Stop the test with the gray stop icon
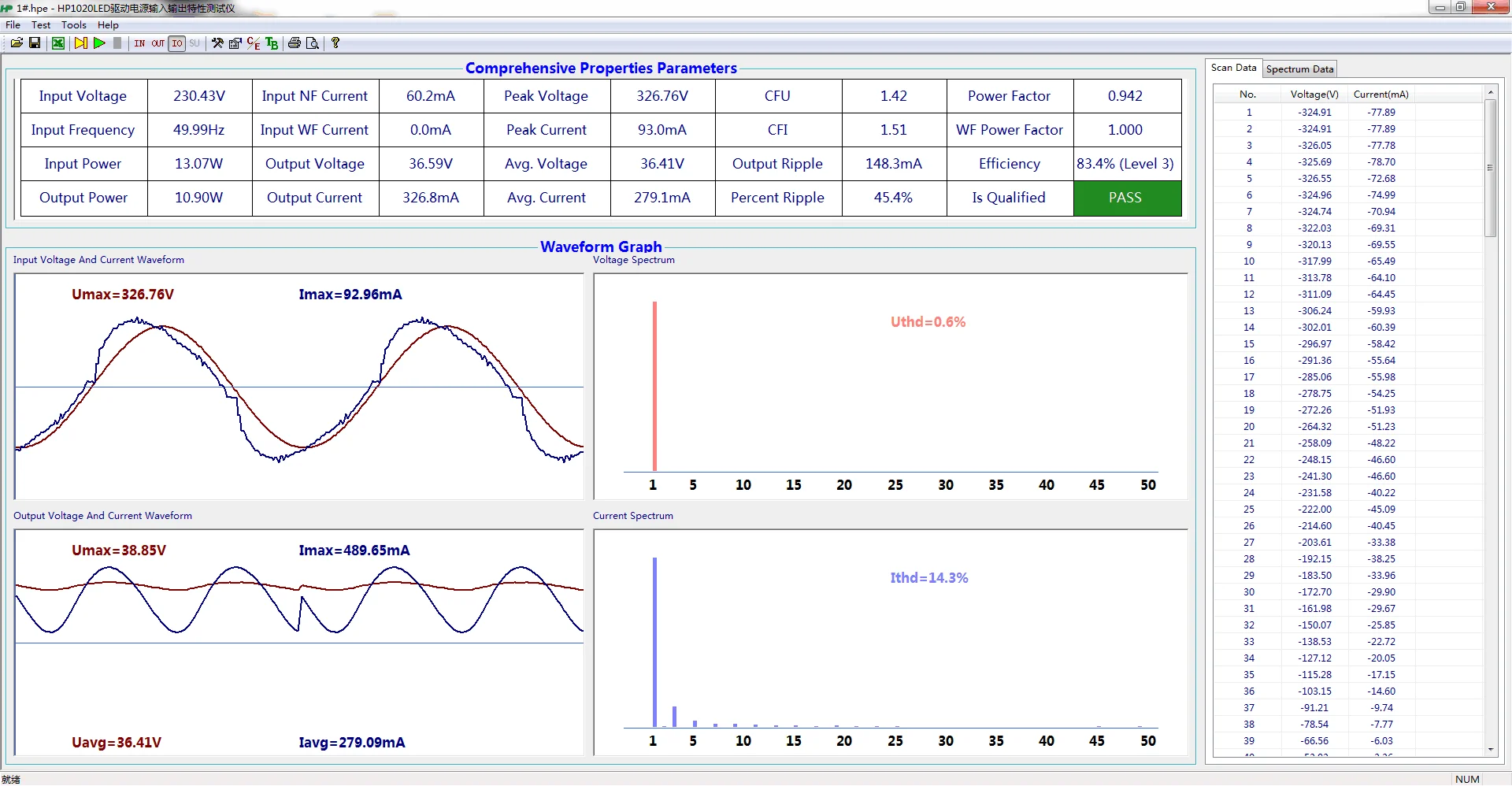 pos(117,43)
